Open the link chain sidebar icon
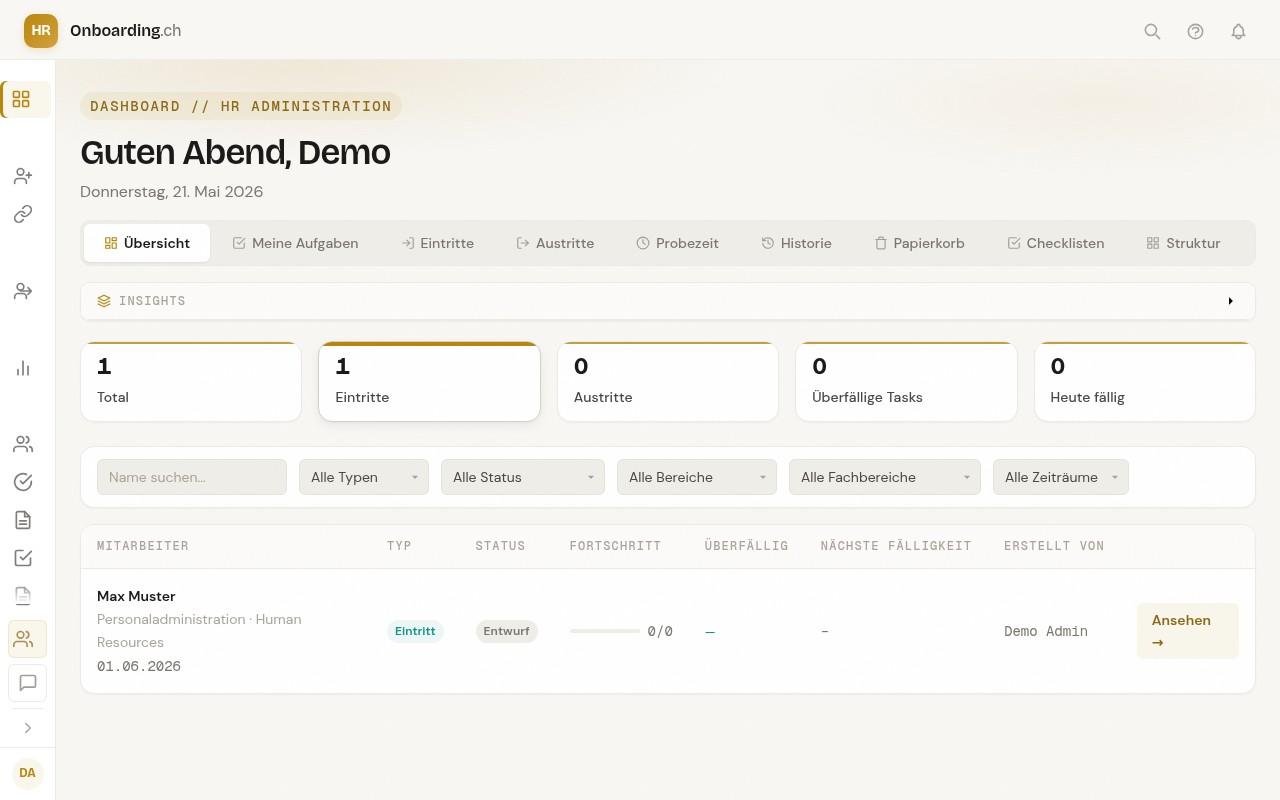 point(23,214)
